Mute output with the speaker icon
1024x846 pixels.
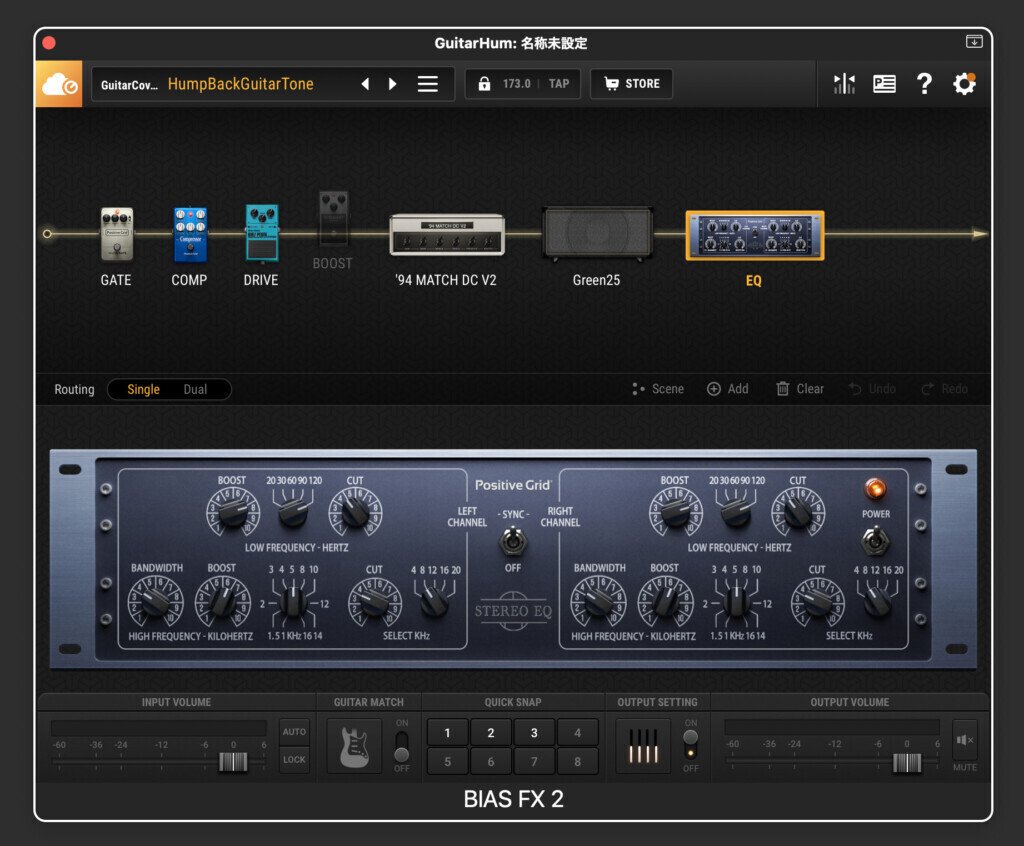click(965, 740)
